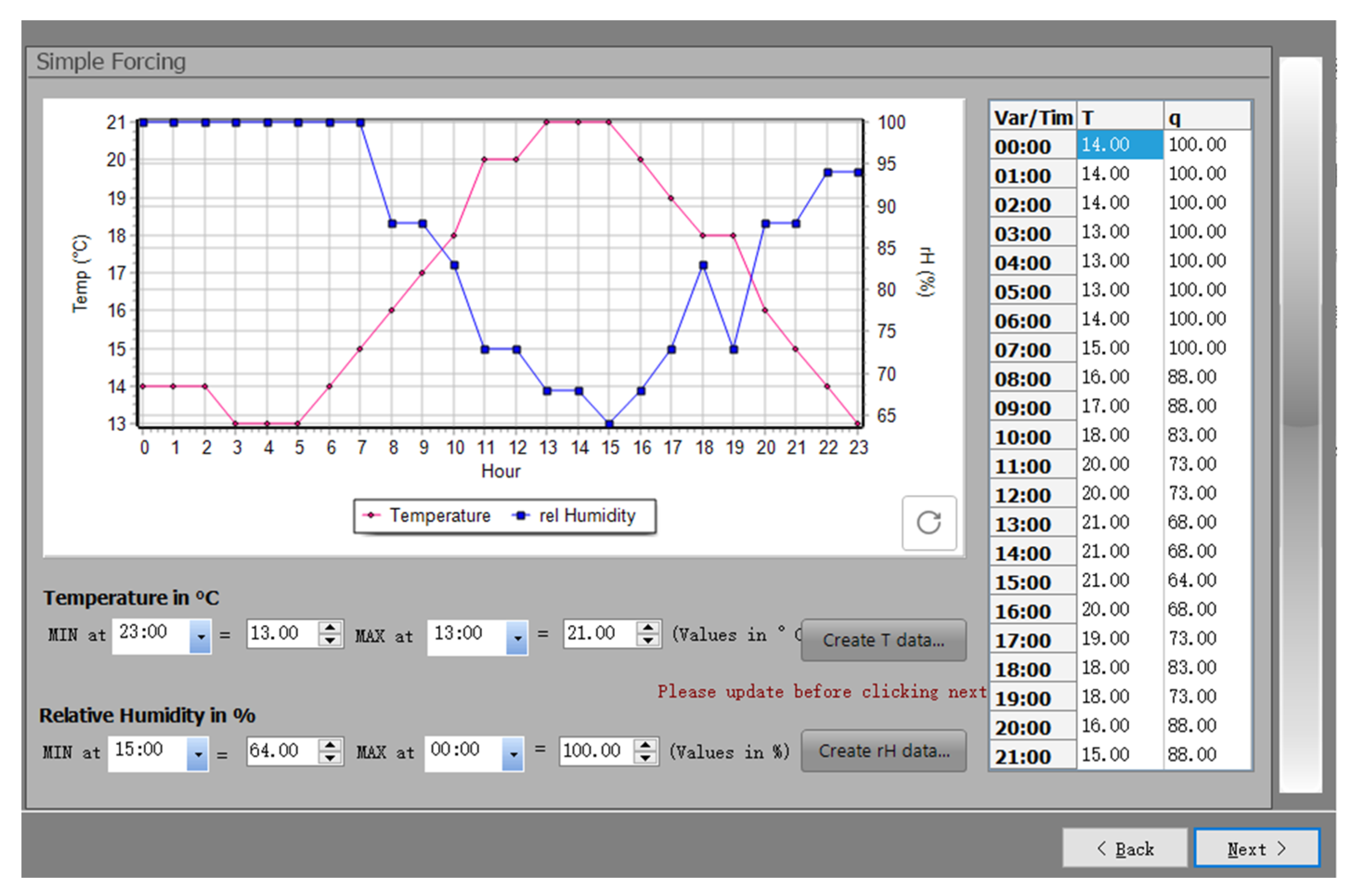
Task: Select the q column header
Action: [x=1206, y=117]
